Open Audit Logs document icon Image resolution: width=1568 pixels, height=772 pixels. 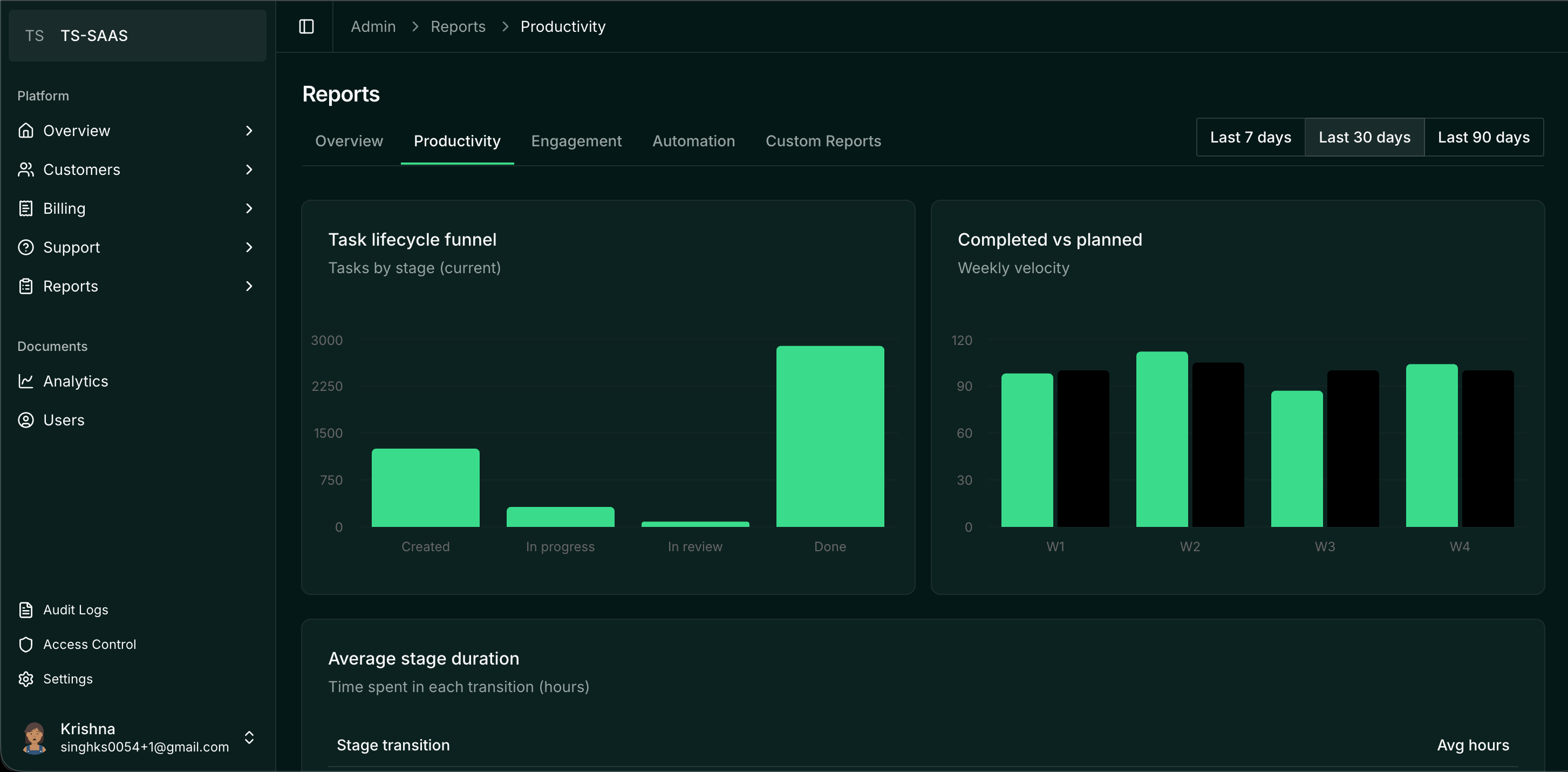[25, 610]
